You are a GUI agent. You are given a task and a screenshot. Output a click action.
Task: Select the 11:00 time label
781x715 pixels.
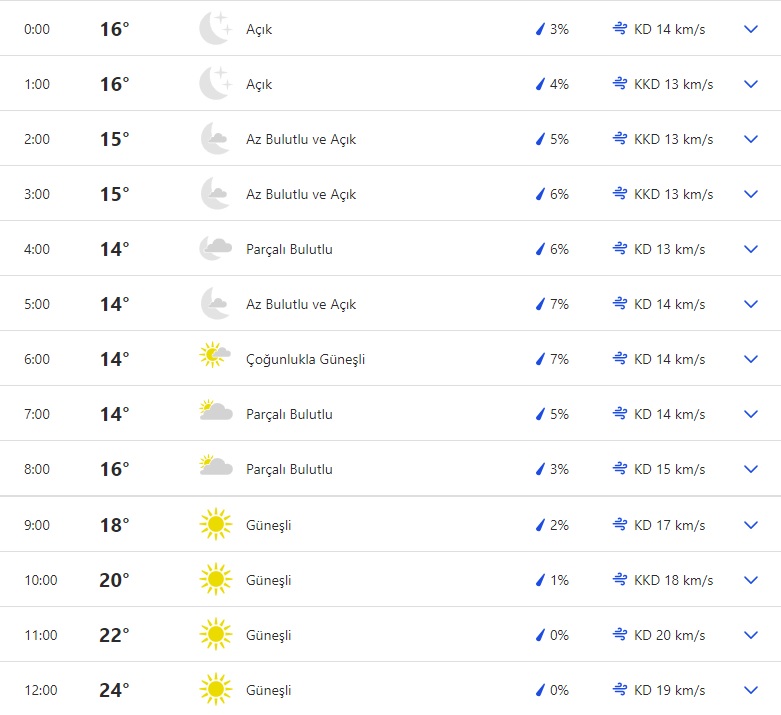(x=41, y=635)
